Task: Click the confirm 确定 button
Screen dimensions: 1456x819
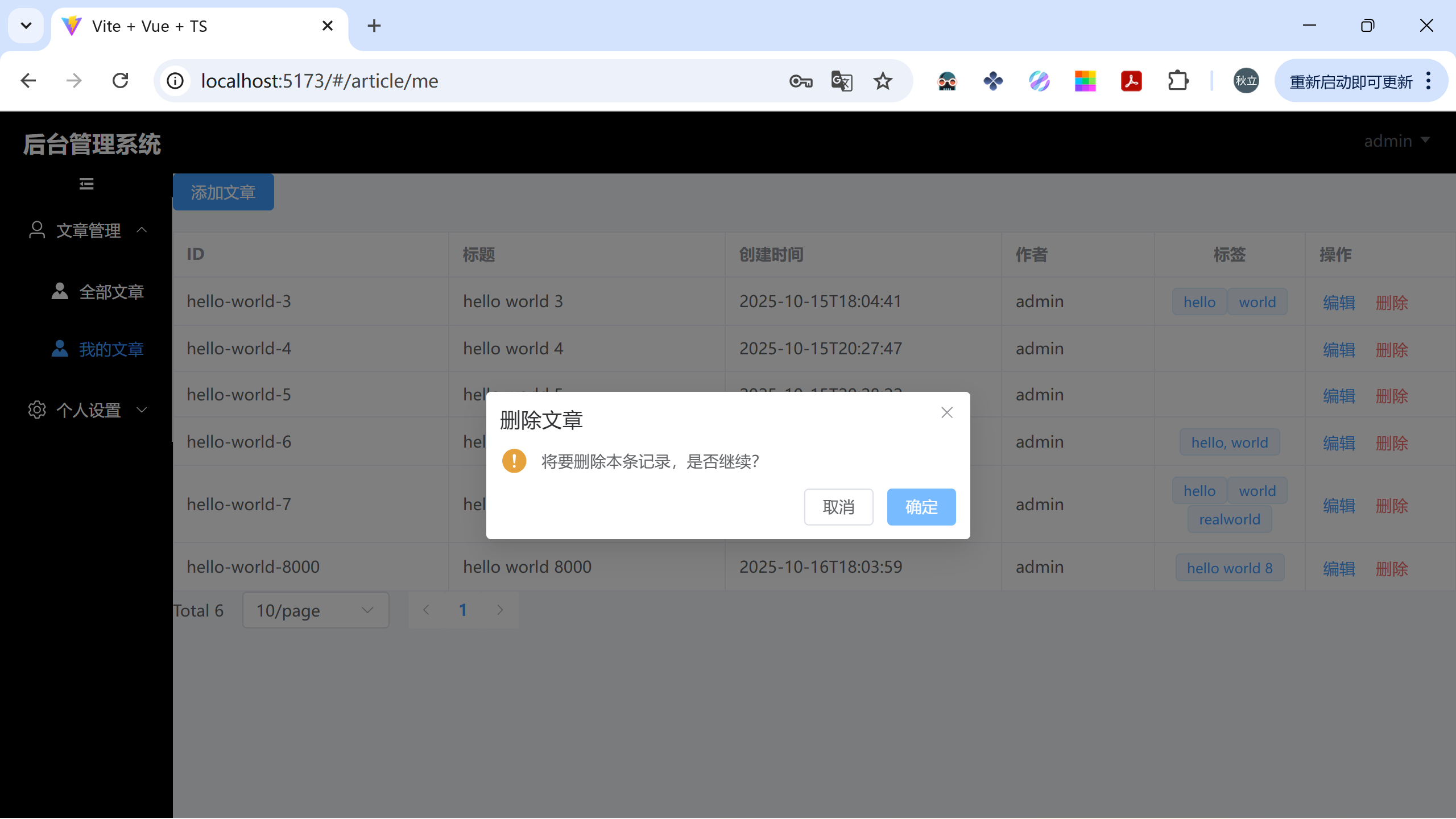Action: pyautogui.click(x=921, y=507)
